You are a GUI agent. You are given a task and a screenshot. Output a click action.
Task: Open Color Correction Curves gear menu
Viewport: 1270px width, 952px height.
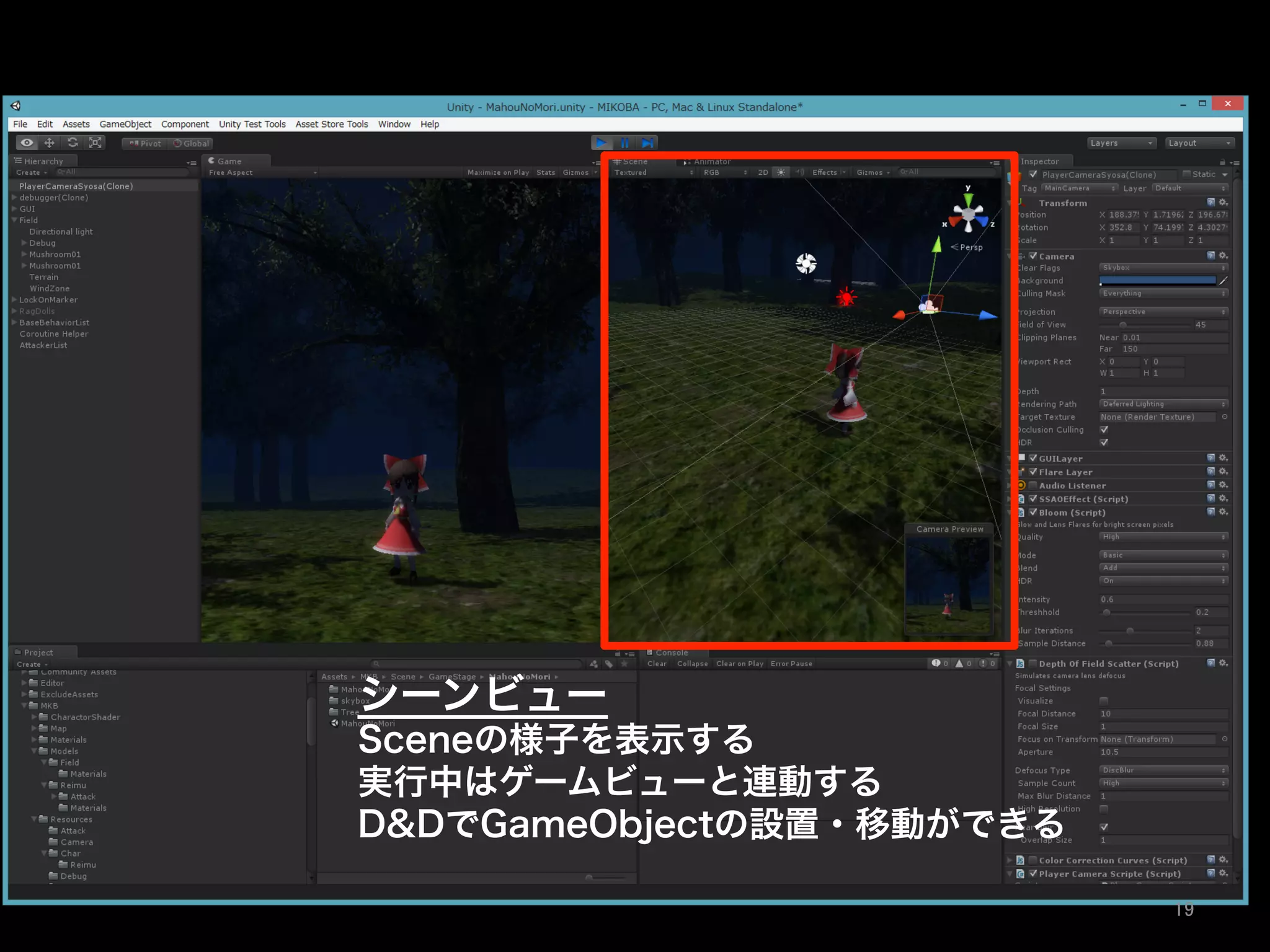[1223, 860]
